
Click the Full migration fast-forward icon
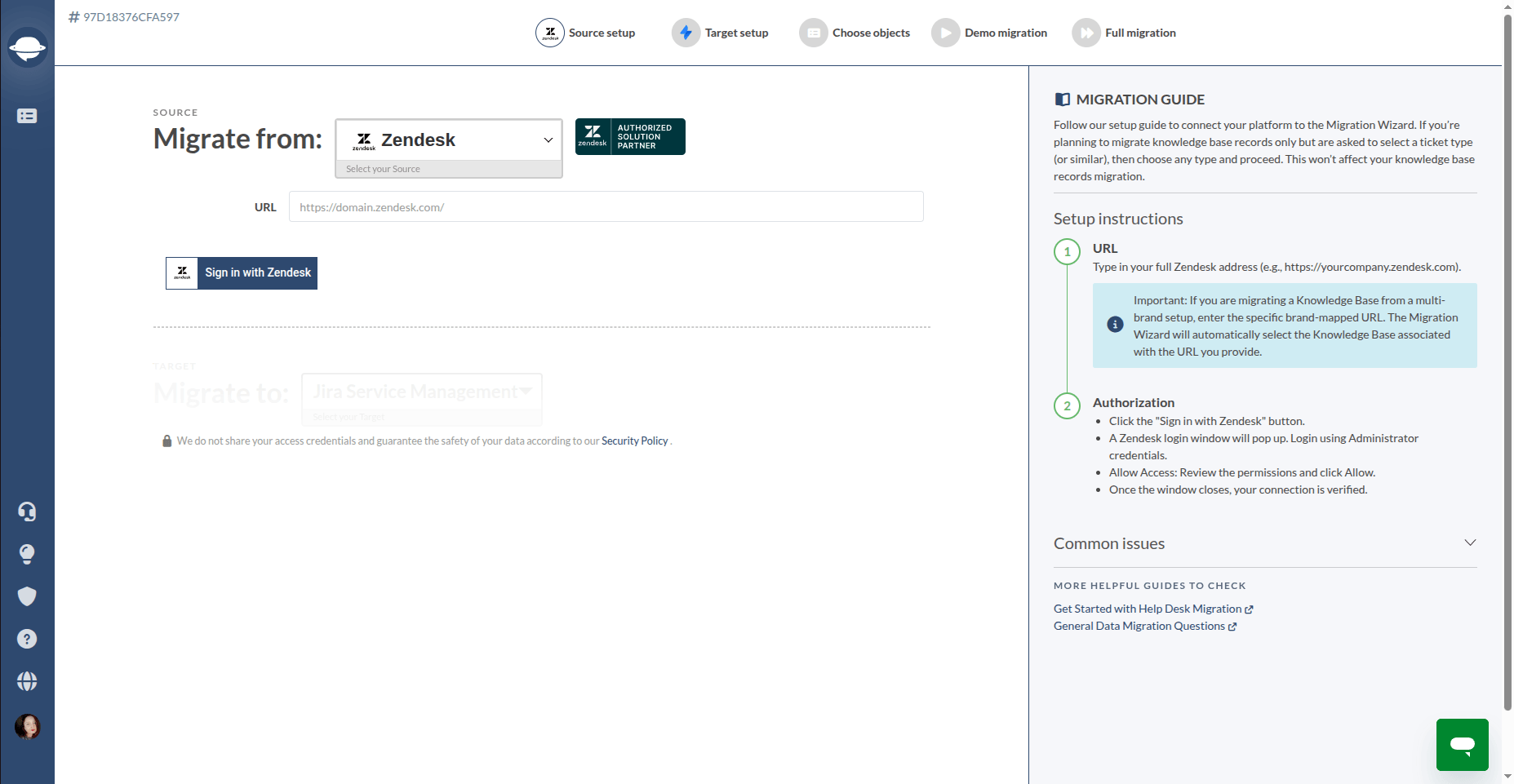tap(1086, 33)
